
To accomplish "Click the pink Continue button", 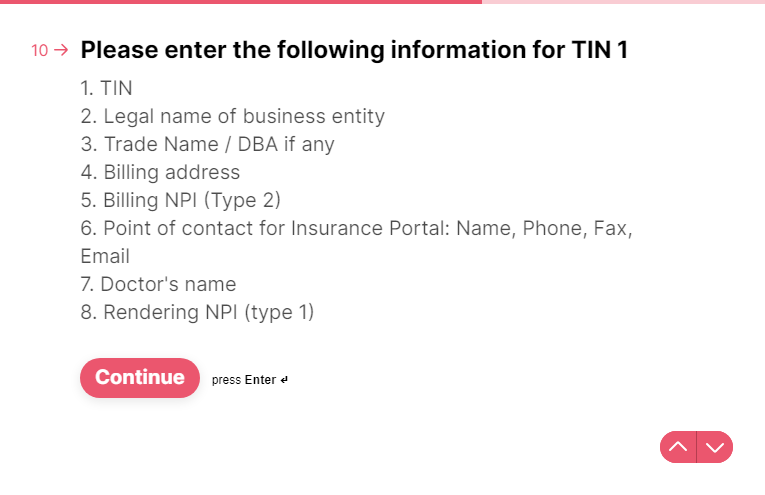I will [140, 378].
